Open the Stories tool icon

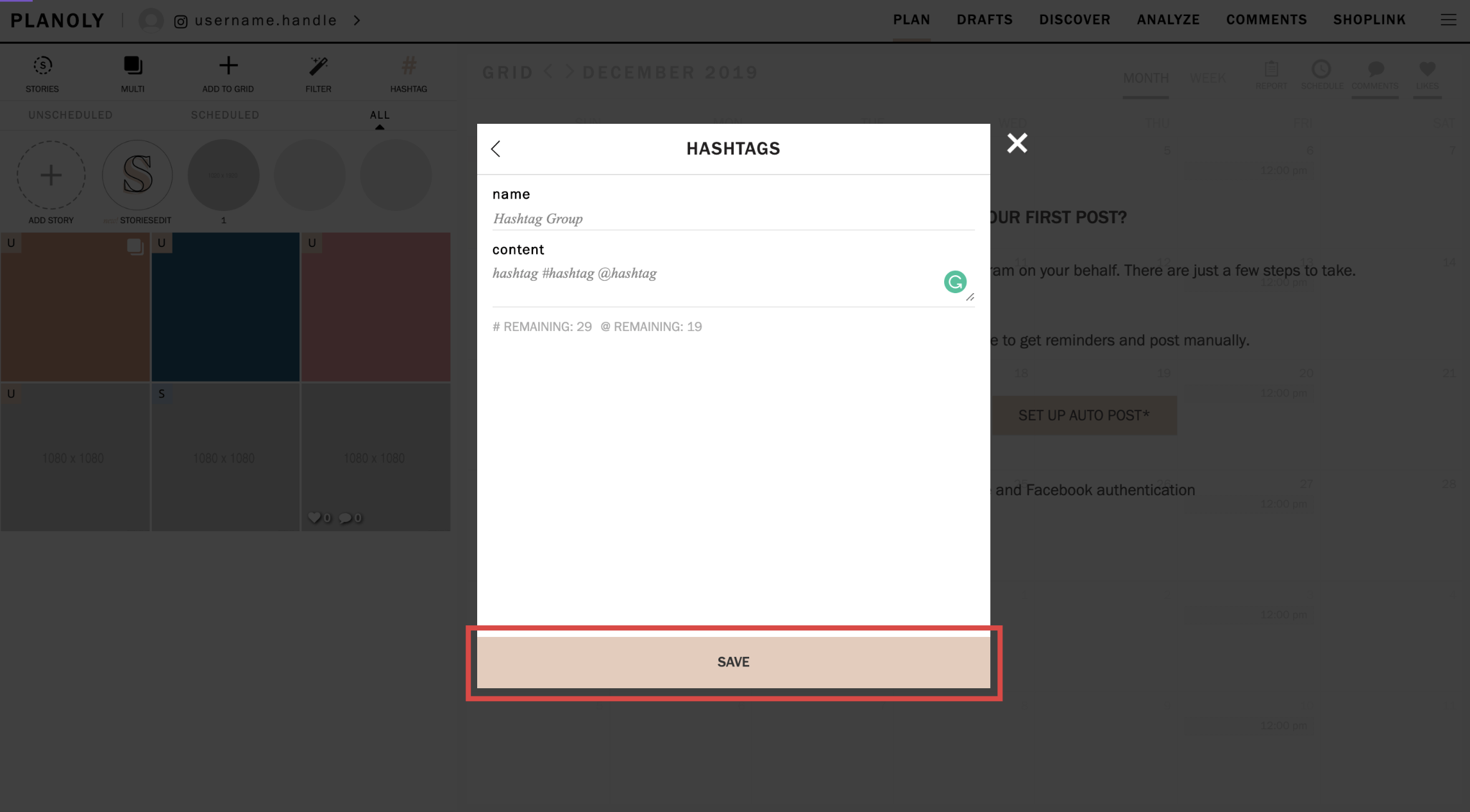[42, 65]
